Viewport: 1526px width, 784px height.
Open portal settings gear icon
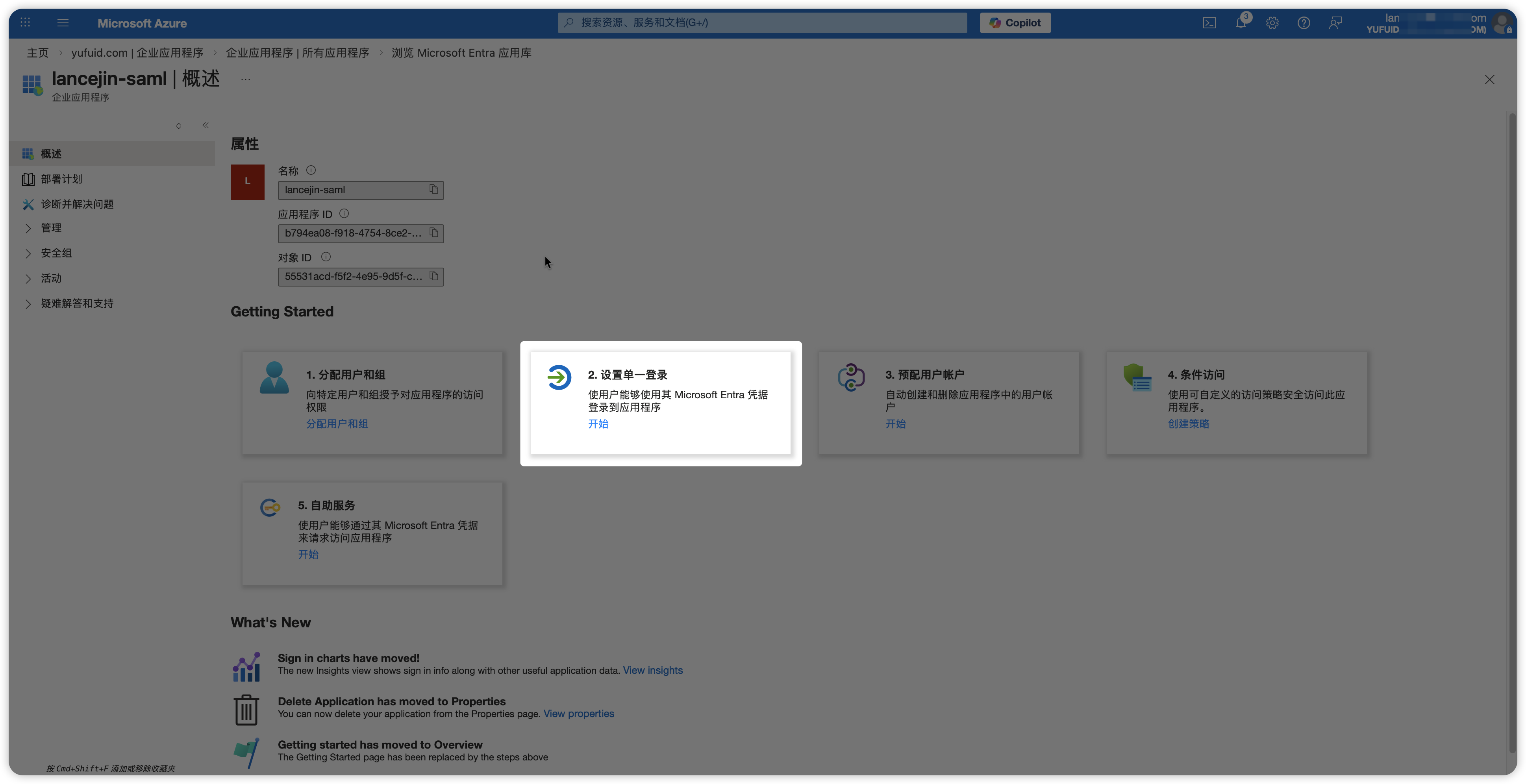tap(1272, 23)
